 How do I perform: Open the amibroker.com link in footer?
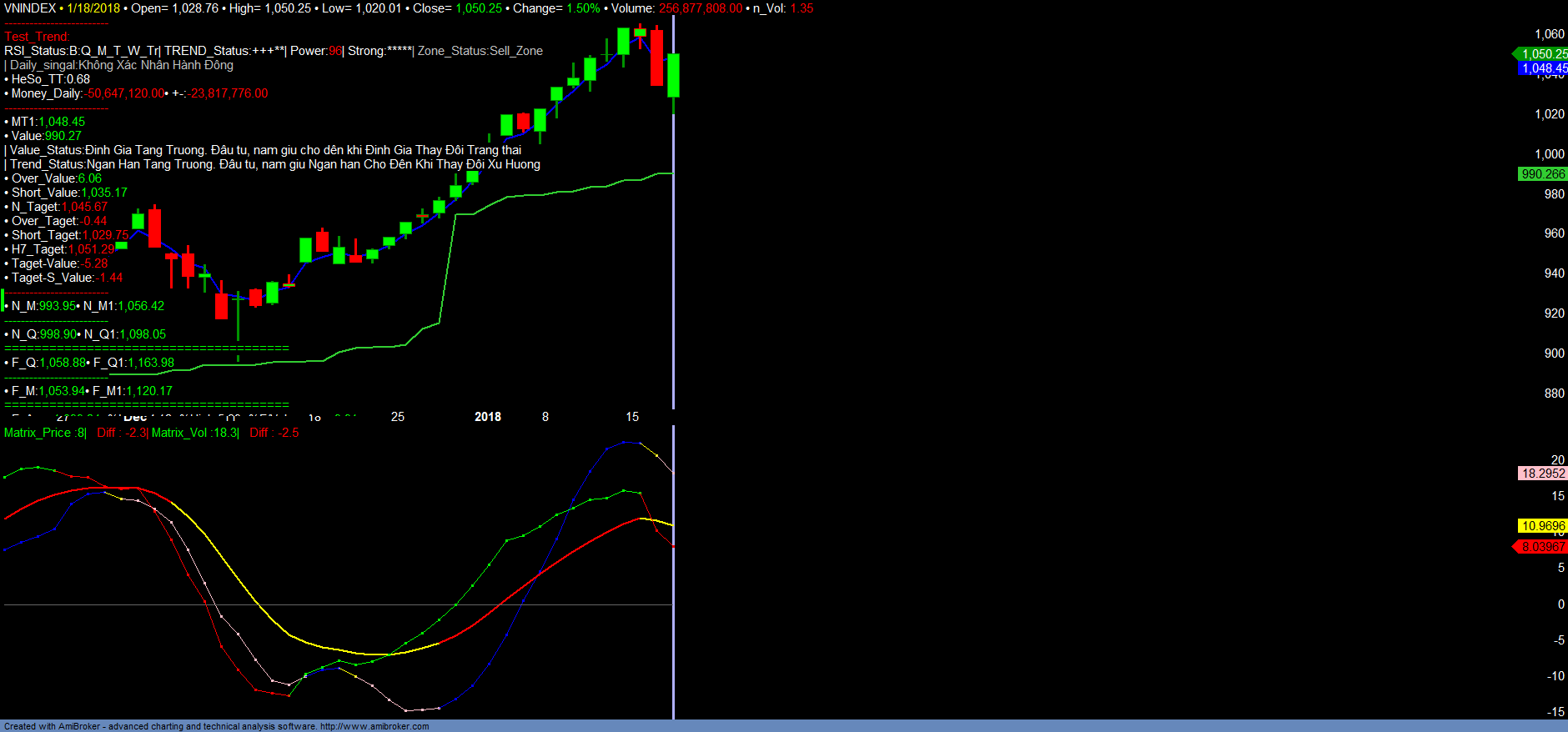pyautogui.click(x=374, y=726)
